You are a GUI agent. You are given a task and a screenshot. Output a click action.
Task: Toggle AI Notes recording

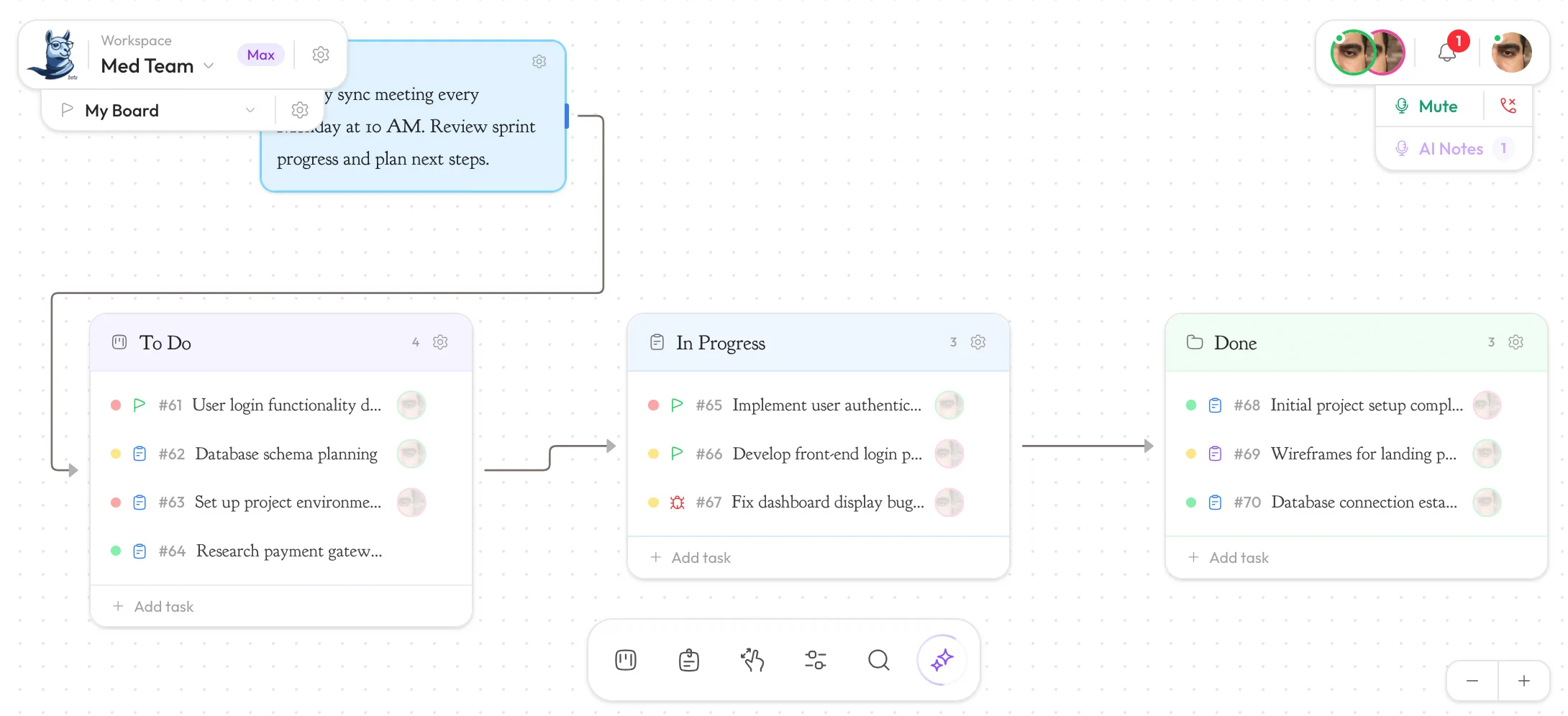[x=1451, y=149]
